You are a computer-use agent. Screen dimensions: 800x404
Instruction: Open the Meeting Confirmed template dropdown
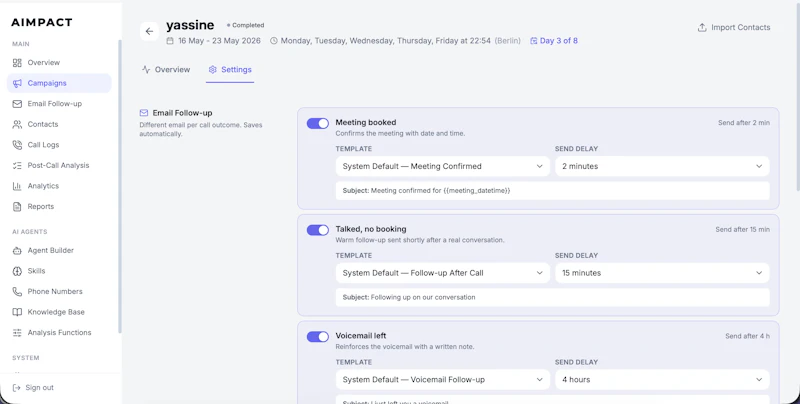click(442, 166)
